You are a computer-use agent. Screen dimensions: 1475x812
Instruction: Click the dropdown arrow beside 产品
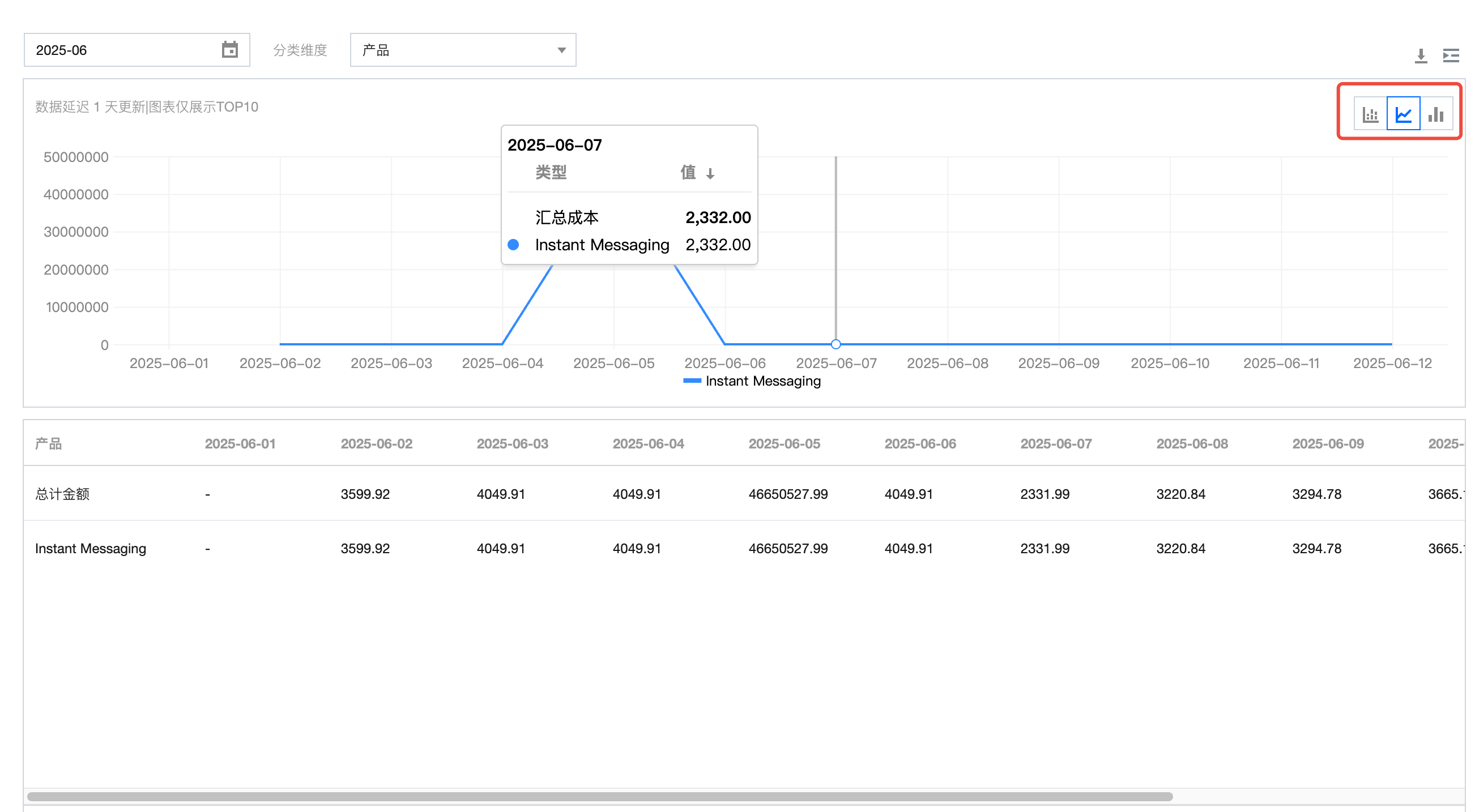click(561, 50)
